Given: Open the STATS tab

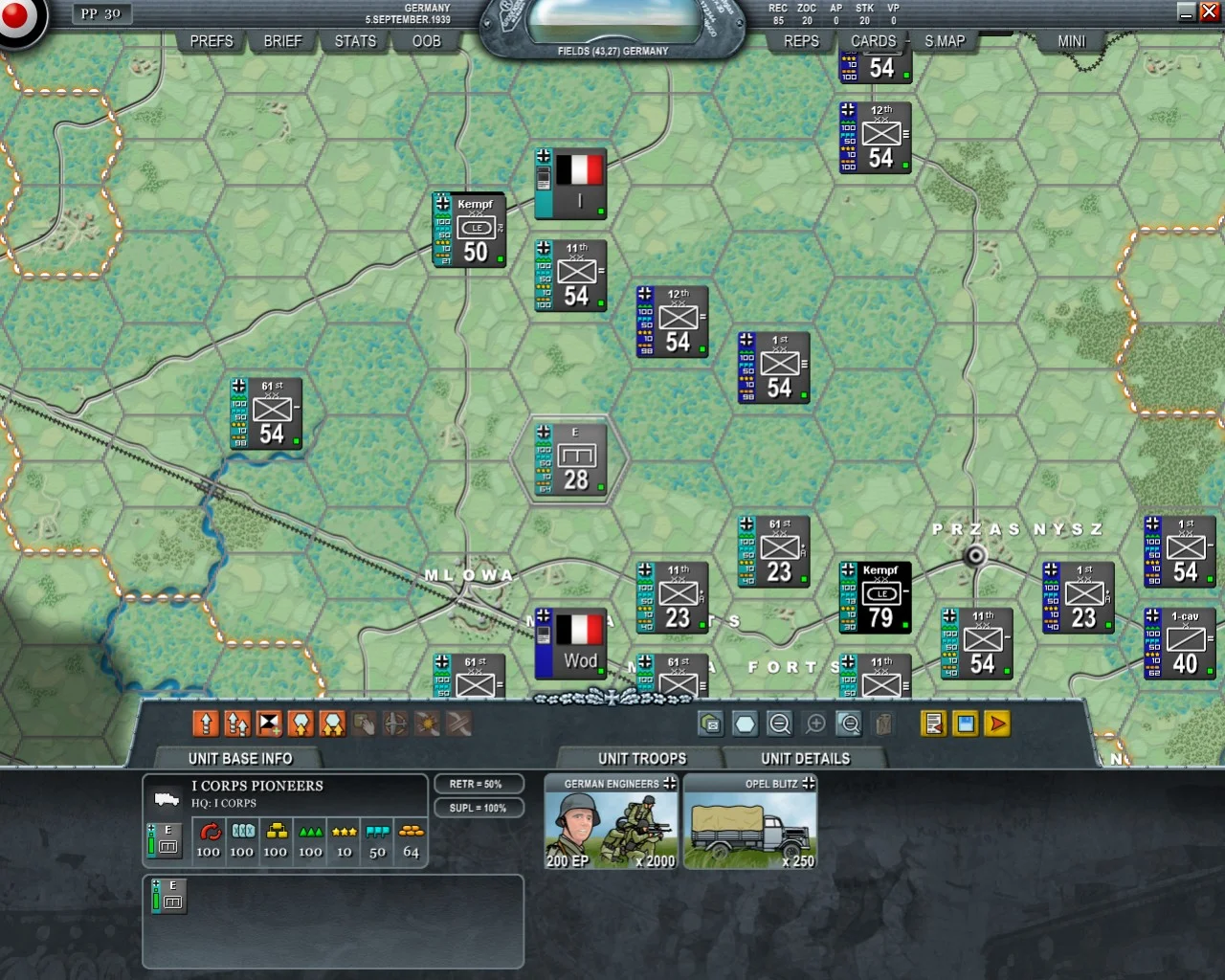Looking at the screenshot, I should pyautogui.click(x=355, y=41).
